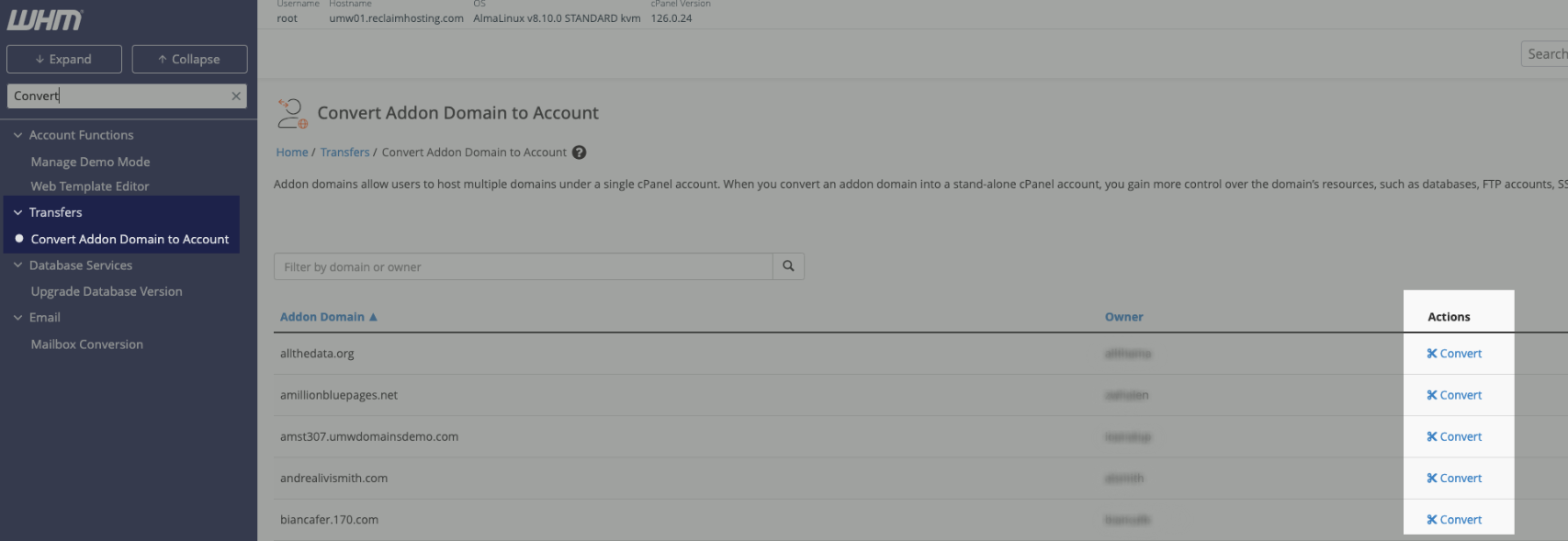Click the allthedata.org domain cell
1568x541 pixels.
click(x=317, y=354)
